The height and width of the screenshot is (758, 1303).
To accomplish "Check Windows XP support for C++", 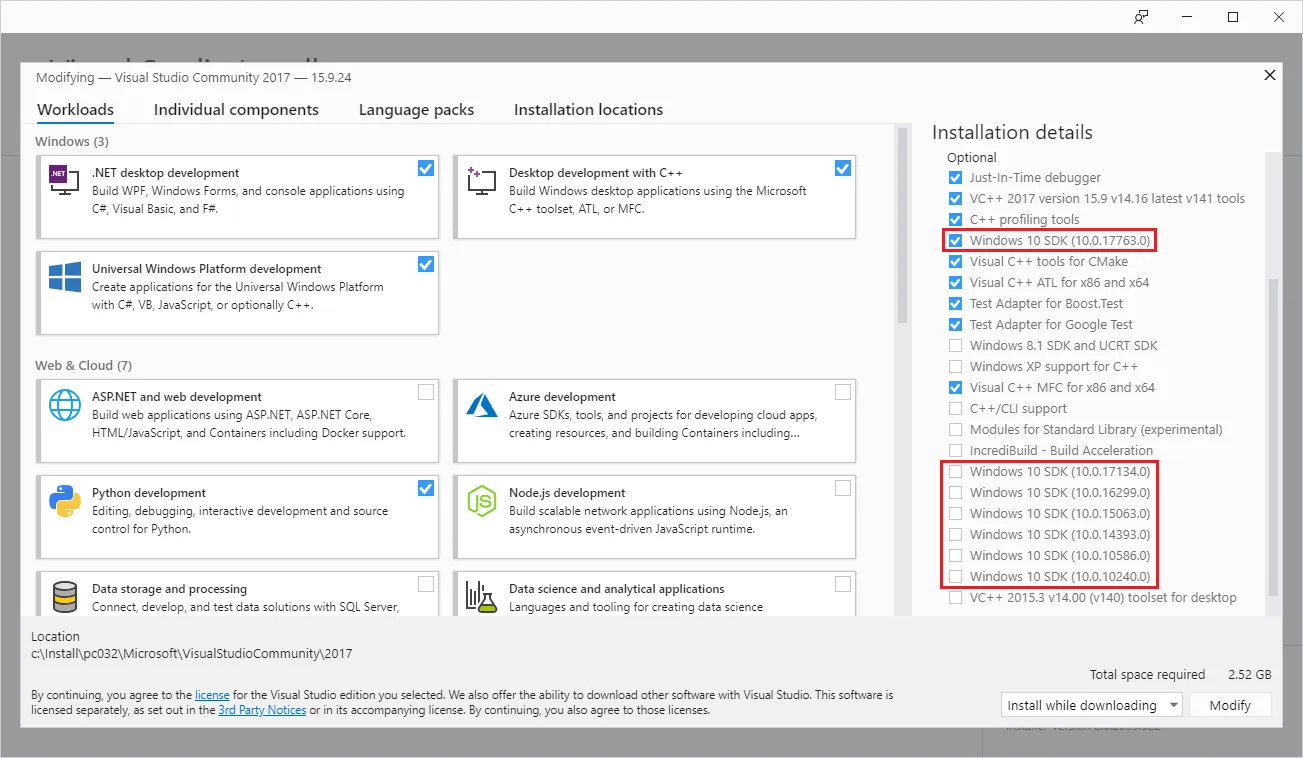I will point(955,367).
